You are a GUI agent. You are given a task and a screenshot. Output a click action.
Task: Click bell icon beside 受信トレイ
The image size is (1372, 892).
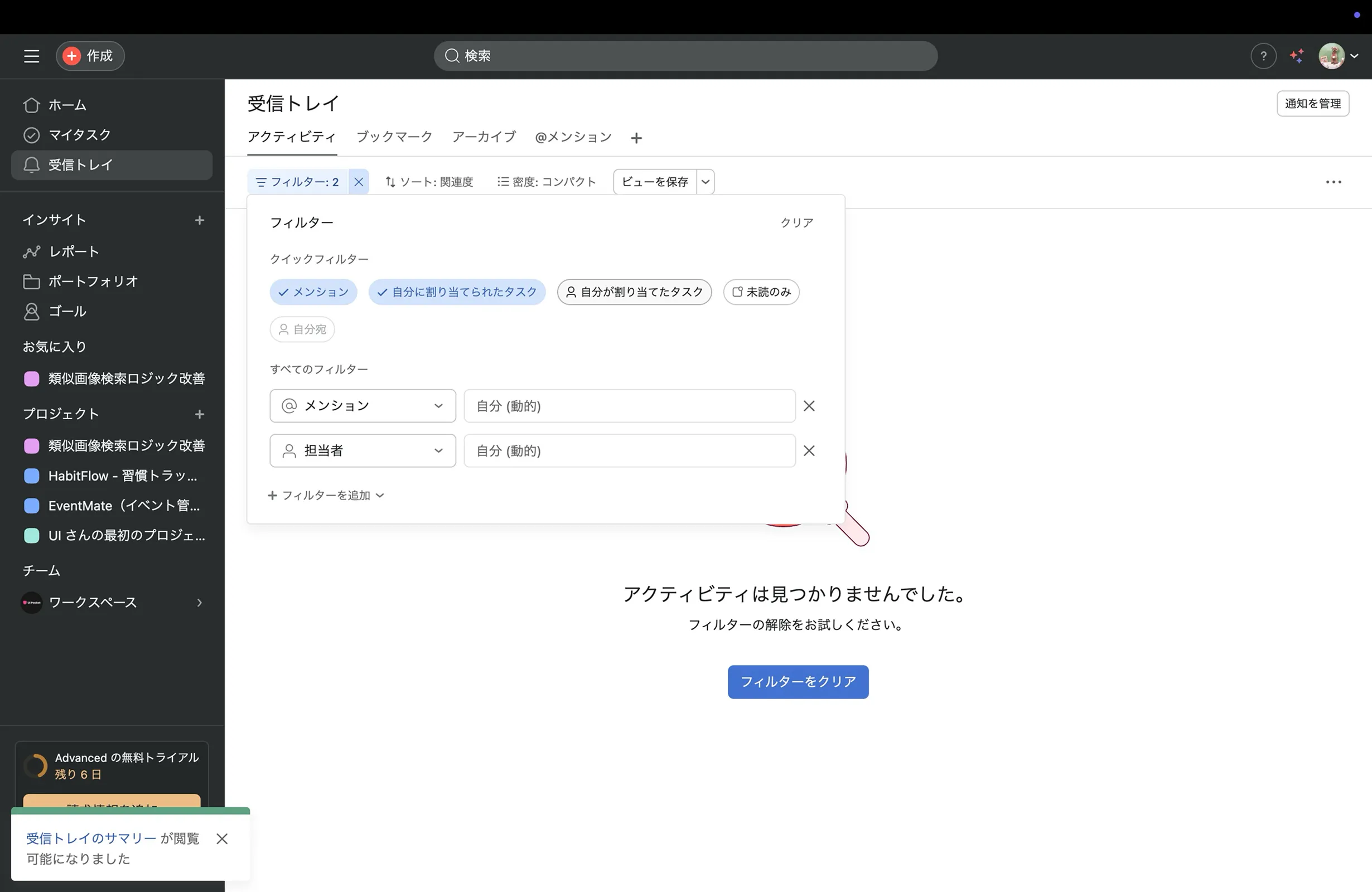32,165
